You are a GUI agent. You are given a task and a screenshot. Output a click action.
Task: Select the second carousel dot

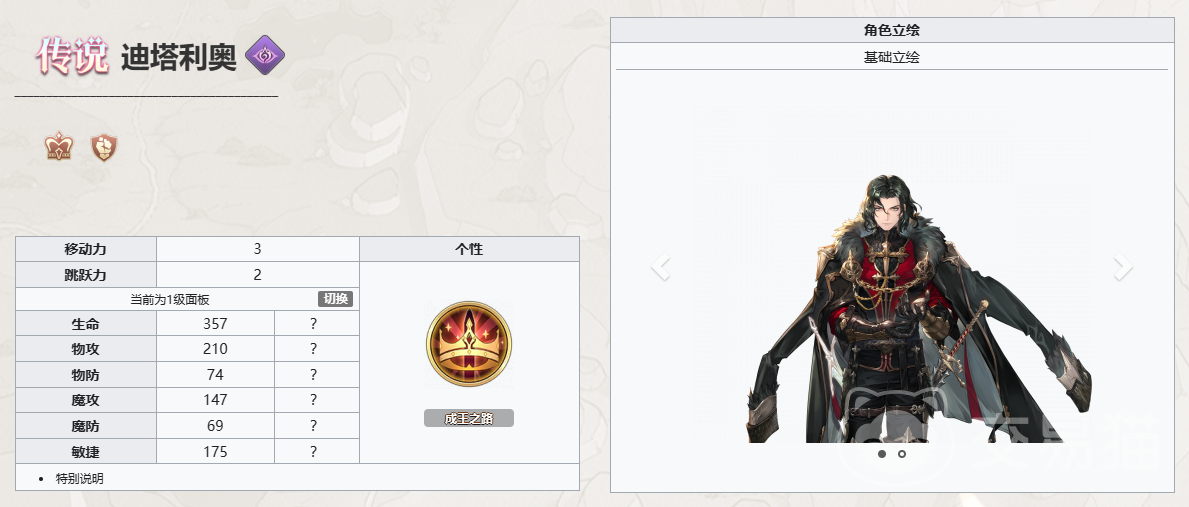tap(902, 454)
